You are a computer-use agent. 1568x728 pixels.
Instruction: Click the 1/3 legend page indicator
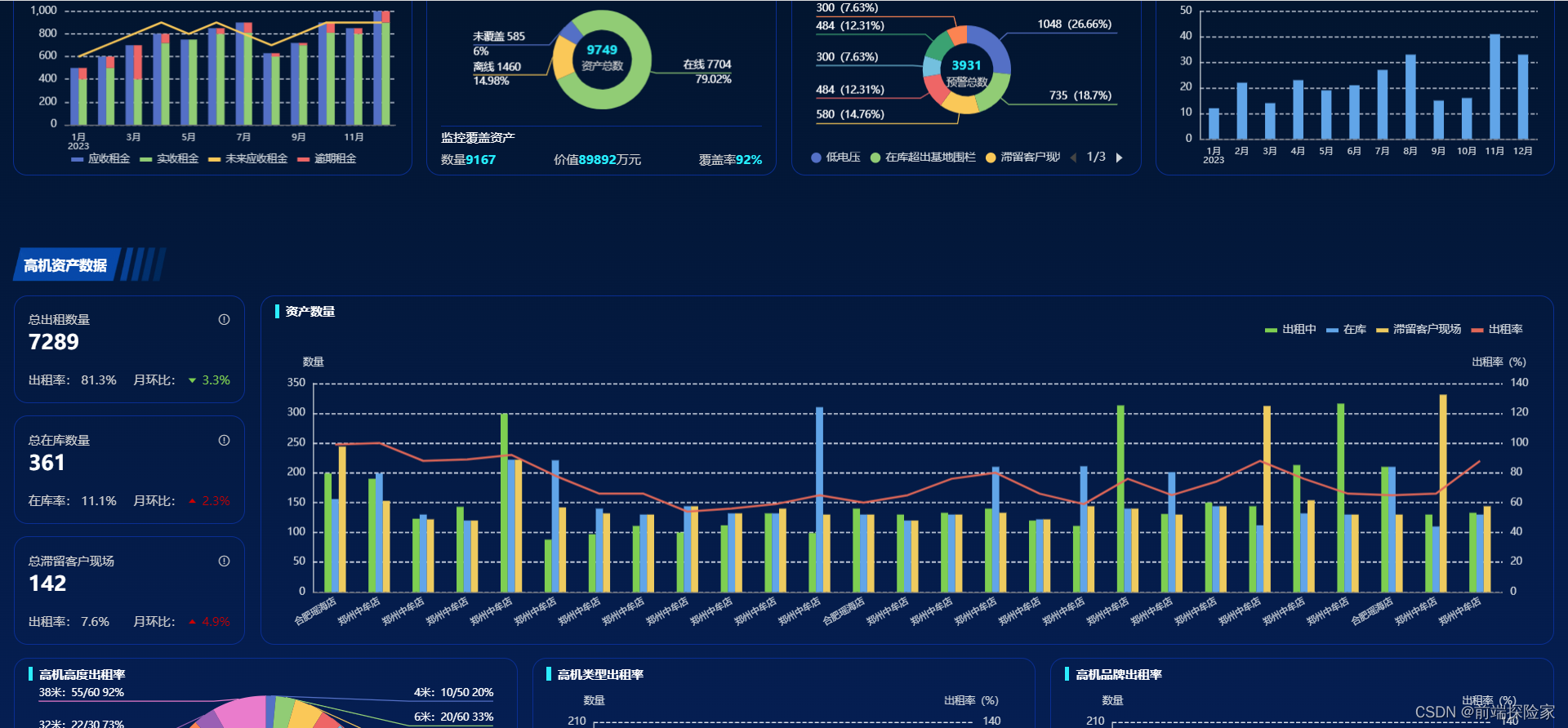point(1096,157)
